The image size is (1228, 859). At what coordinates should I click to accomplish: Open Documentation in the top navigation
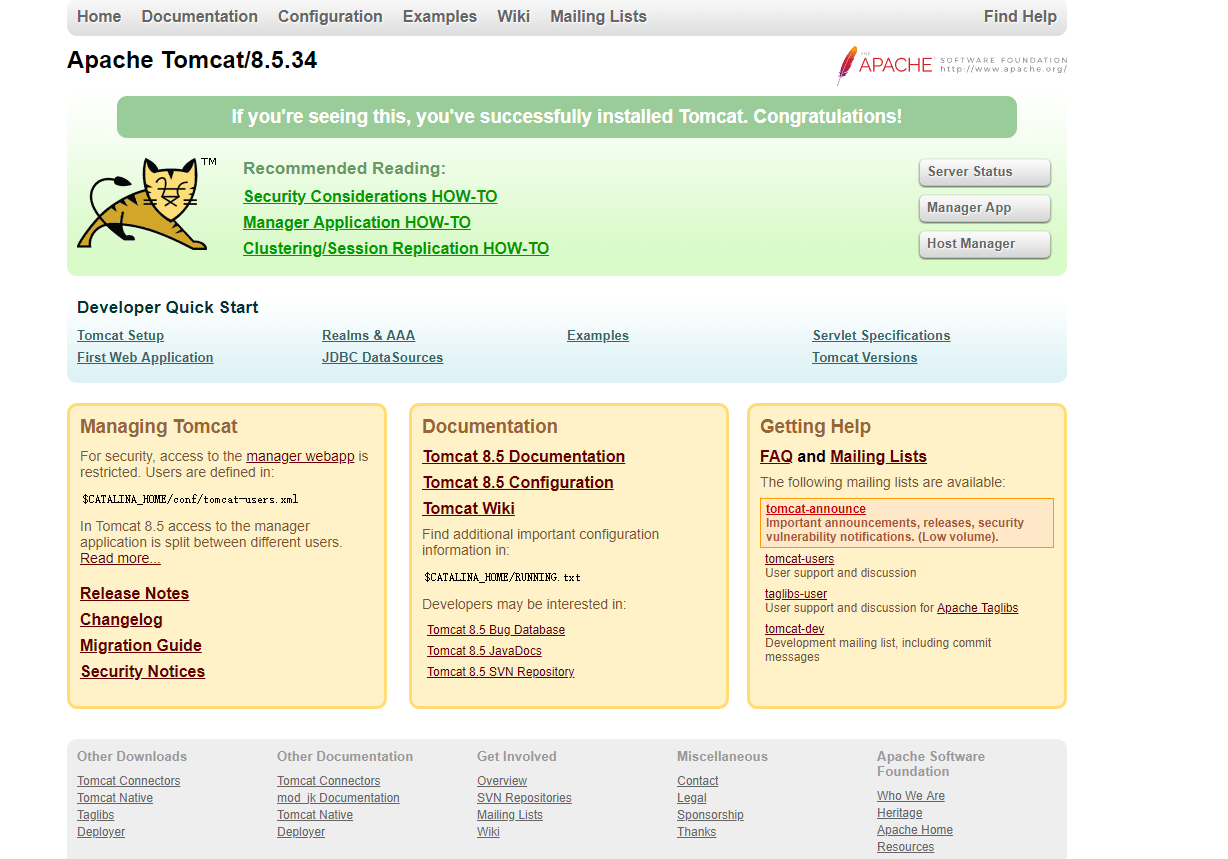click(x=200, y=16)
